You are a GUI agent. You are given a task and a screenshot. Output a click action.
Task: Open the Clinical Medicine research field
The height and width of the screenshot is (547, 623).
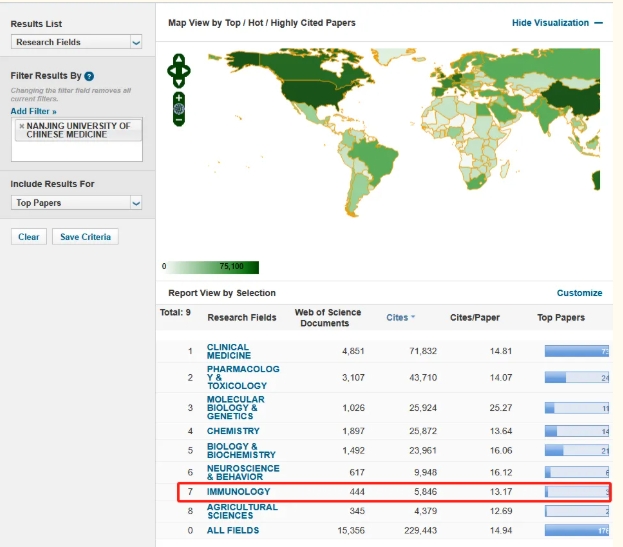(x=229, y=351)
